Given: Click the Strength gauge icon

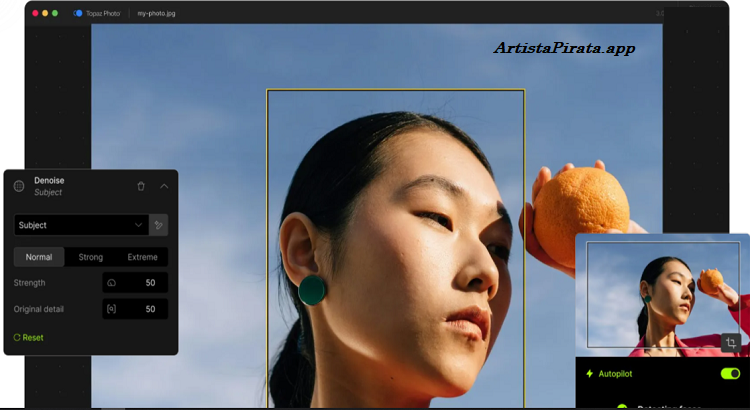Looking at the screenshot, I should point(111,283).
